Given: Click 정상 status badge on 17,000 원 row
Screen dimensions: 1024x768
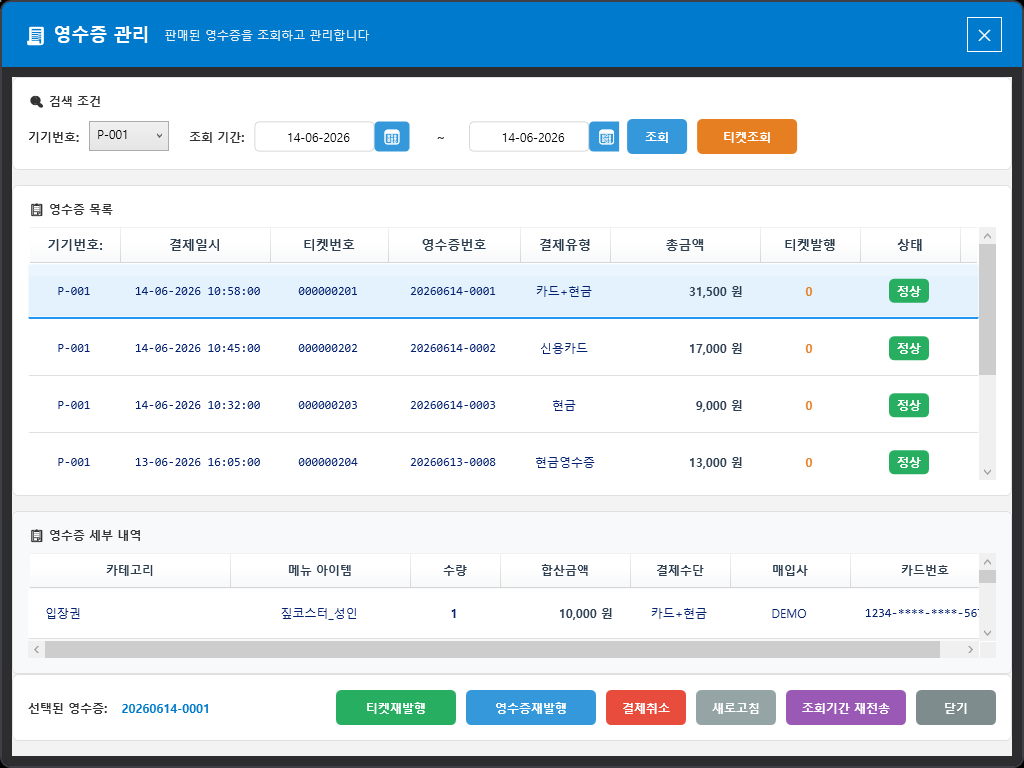Looking at the screenshot, I should click(x=908, y=348).
